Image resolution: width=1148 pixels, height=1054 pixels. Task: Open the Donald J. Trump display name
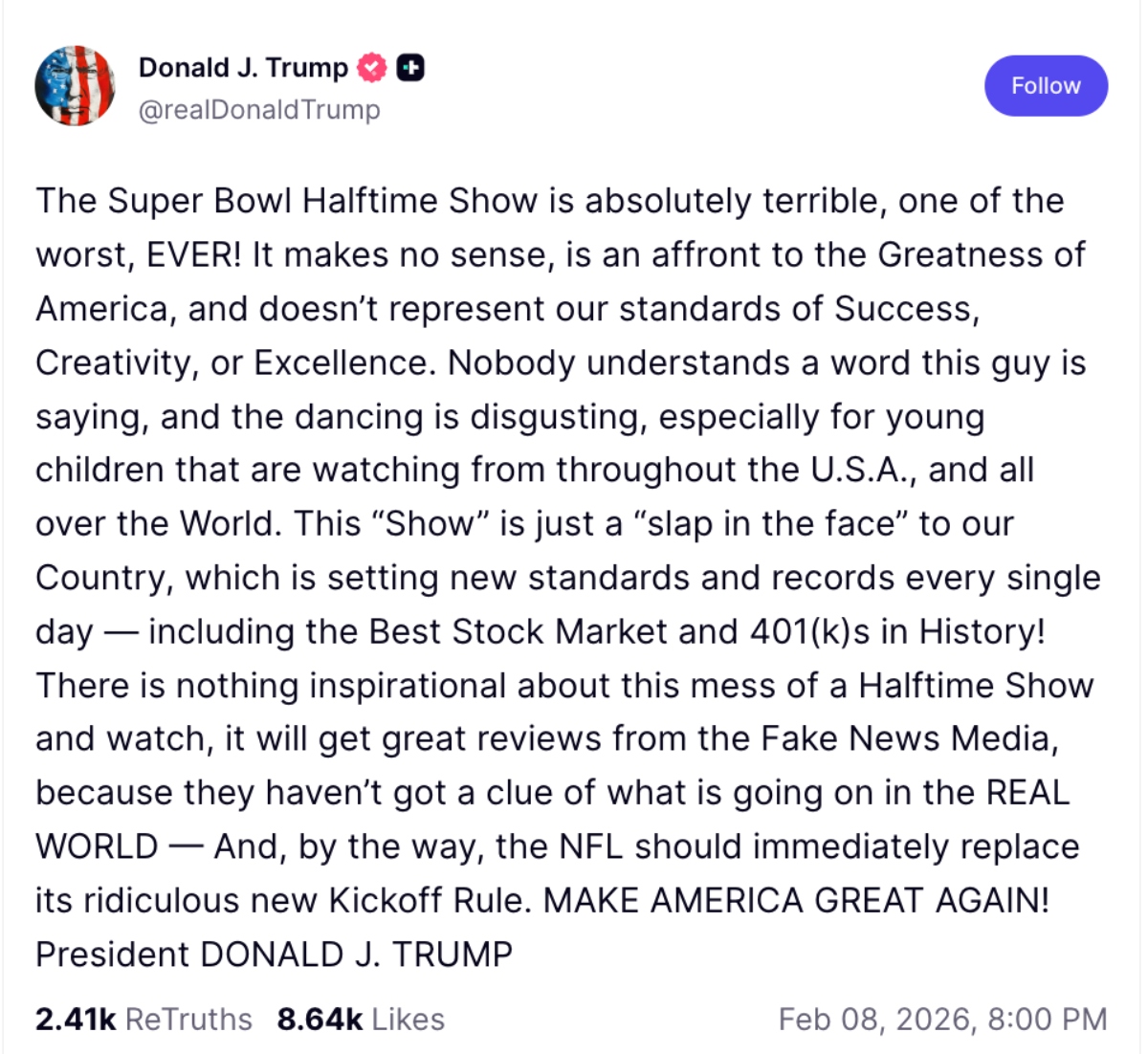coord(243,68)
